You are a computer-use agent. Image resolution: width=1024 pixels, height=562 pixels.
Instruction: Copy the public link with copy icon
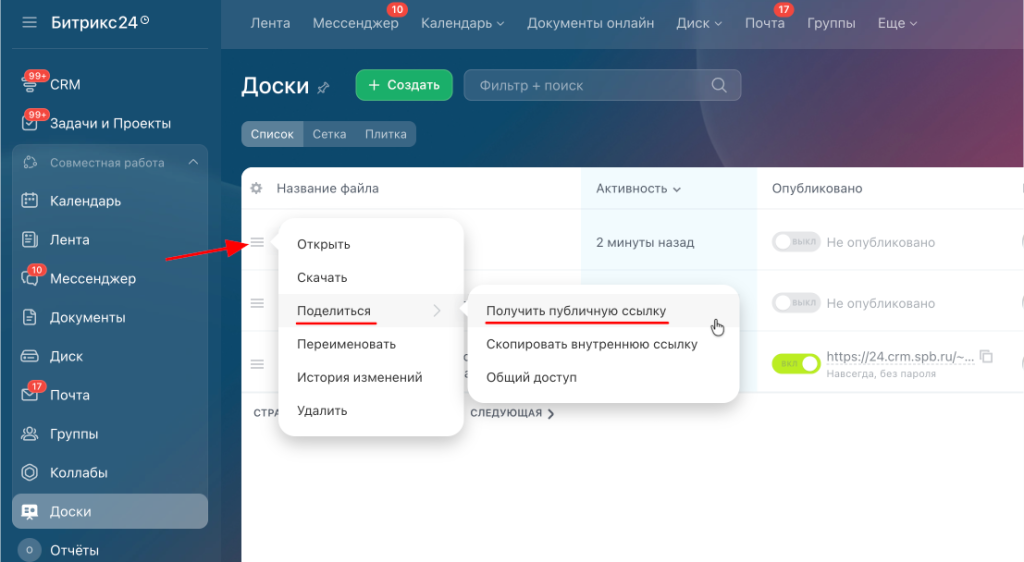click(x=987, y=356)
